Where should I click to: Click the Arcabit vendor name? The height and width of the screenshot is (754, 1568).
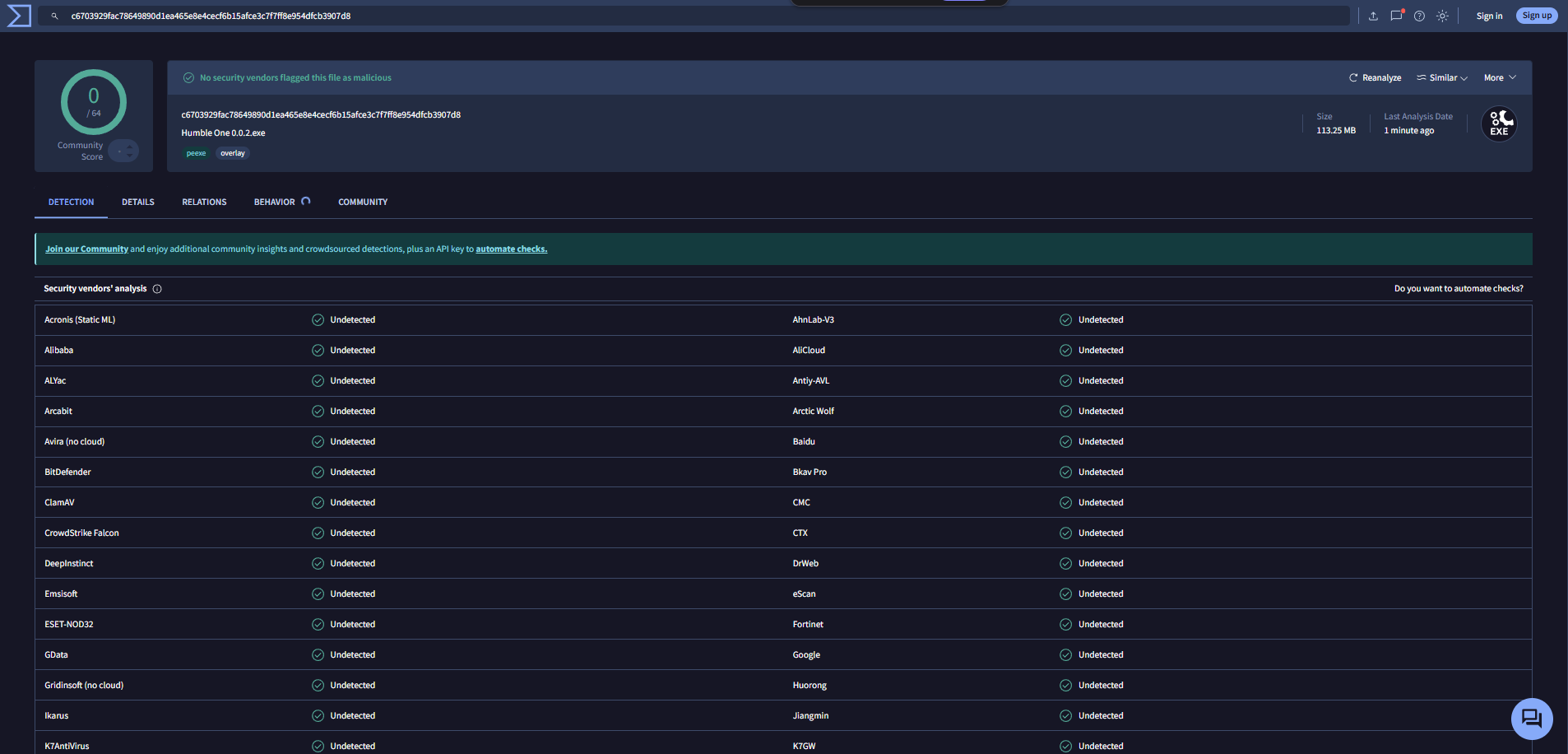click(x=58, y=412)
